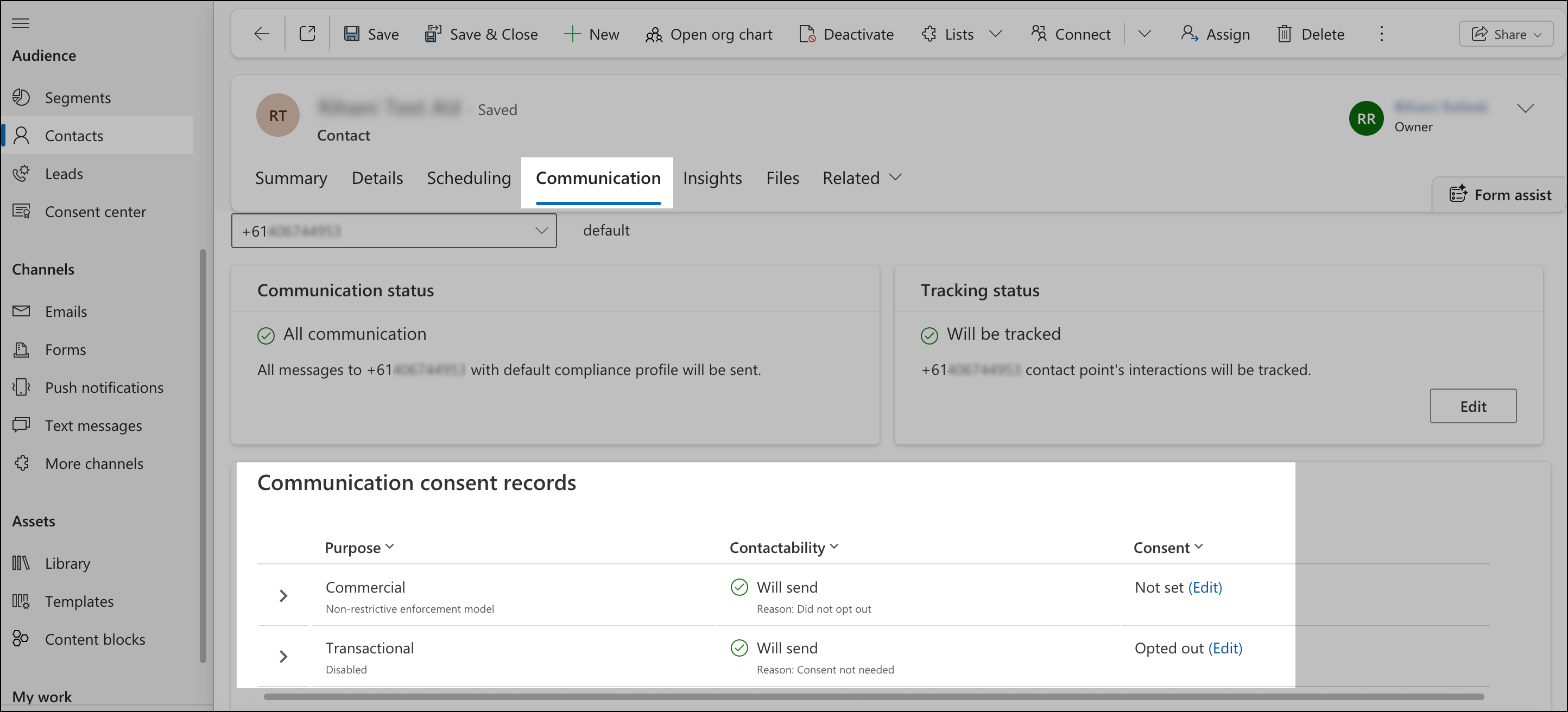Open the Form assist panel
Image resolution: width=1568 pixels, height=712 pixels.
coord(1500,195)
